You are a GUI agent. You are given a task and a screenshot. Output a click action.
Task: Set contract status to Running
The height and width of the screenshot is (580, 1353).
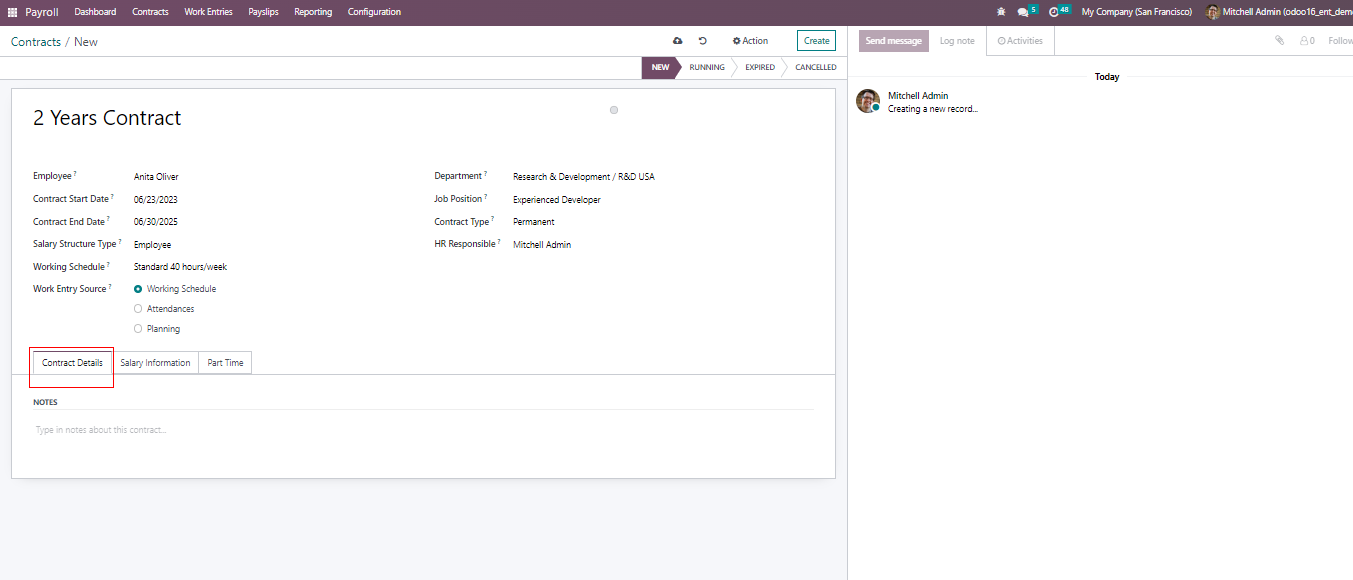tap(706, 67)
